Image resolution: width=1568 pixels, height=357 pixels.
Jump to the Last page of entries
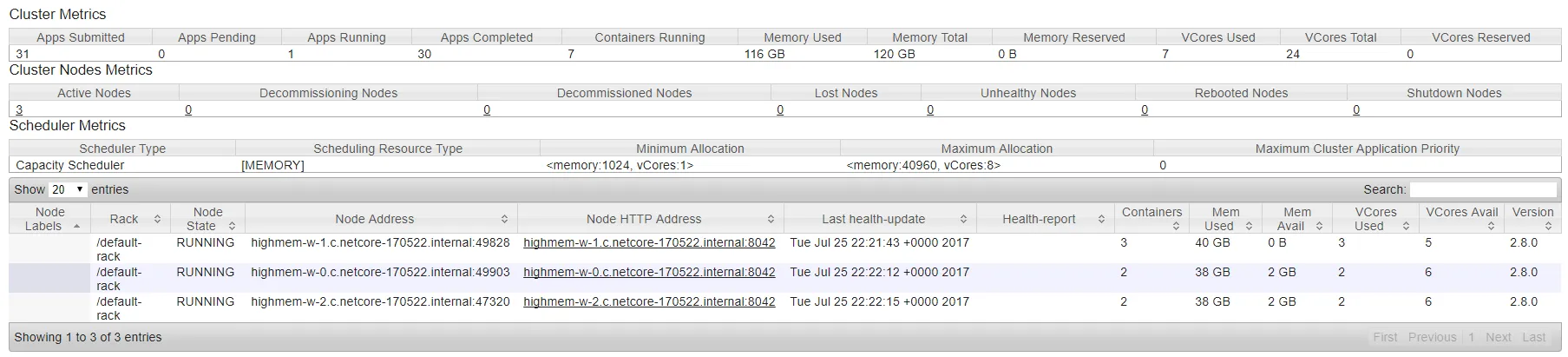1533,338
